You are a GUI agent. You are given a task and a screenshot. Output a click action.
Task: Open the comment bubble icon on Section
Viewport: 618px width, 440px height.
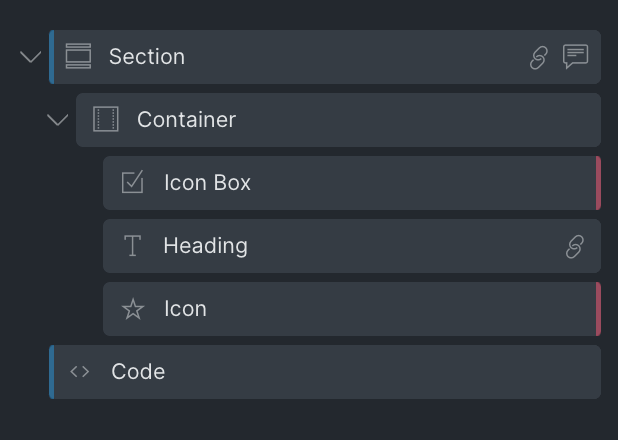[x=575, y=57]
